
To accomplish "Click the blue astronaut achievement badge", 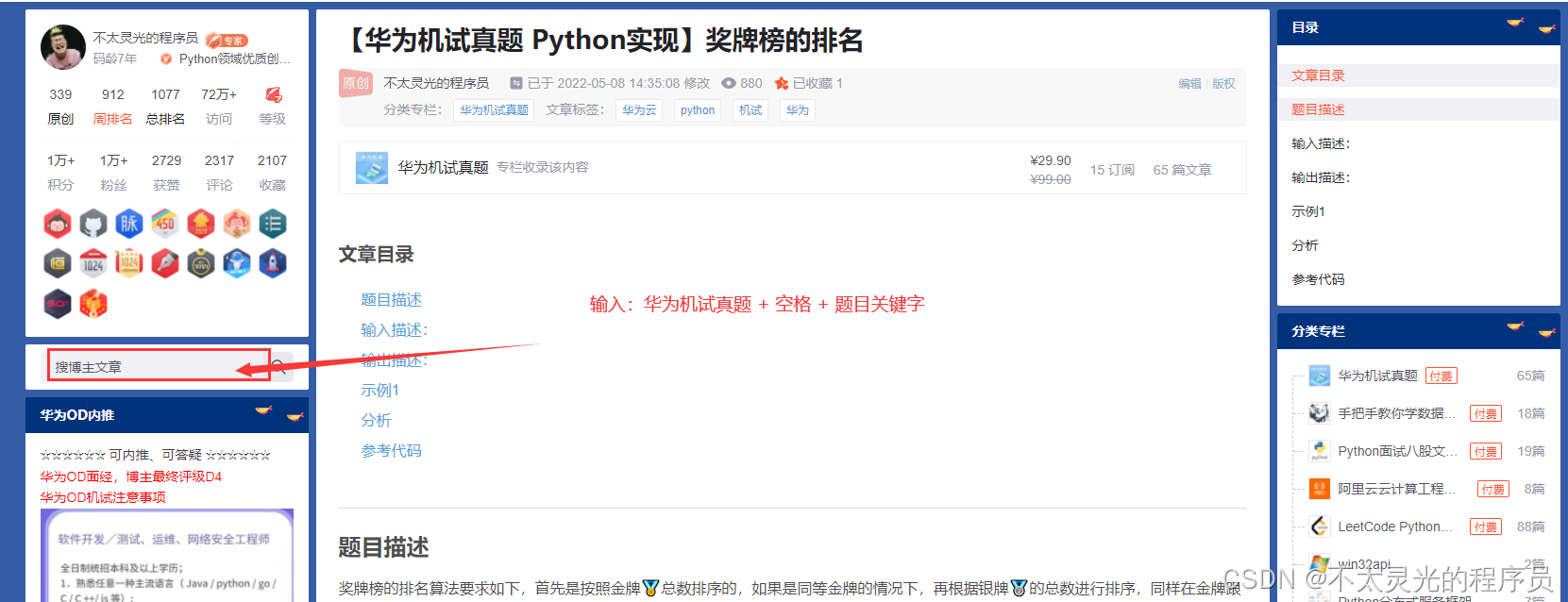I will (237, 263).
